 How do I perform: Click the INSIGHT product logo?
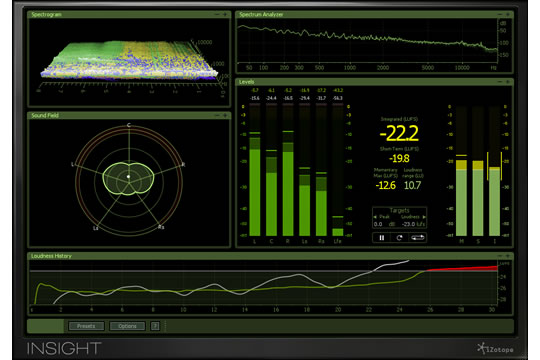click(x=64, y=349)
